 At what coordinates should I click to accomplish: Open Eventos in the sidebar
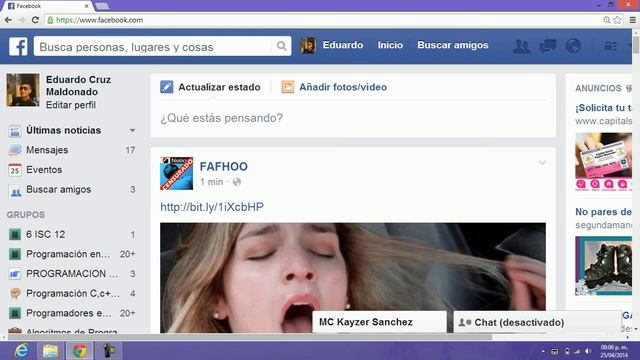(44, 170)
